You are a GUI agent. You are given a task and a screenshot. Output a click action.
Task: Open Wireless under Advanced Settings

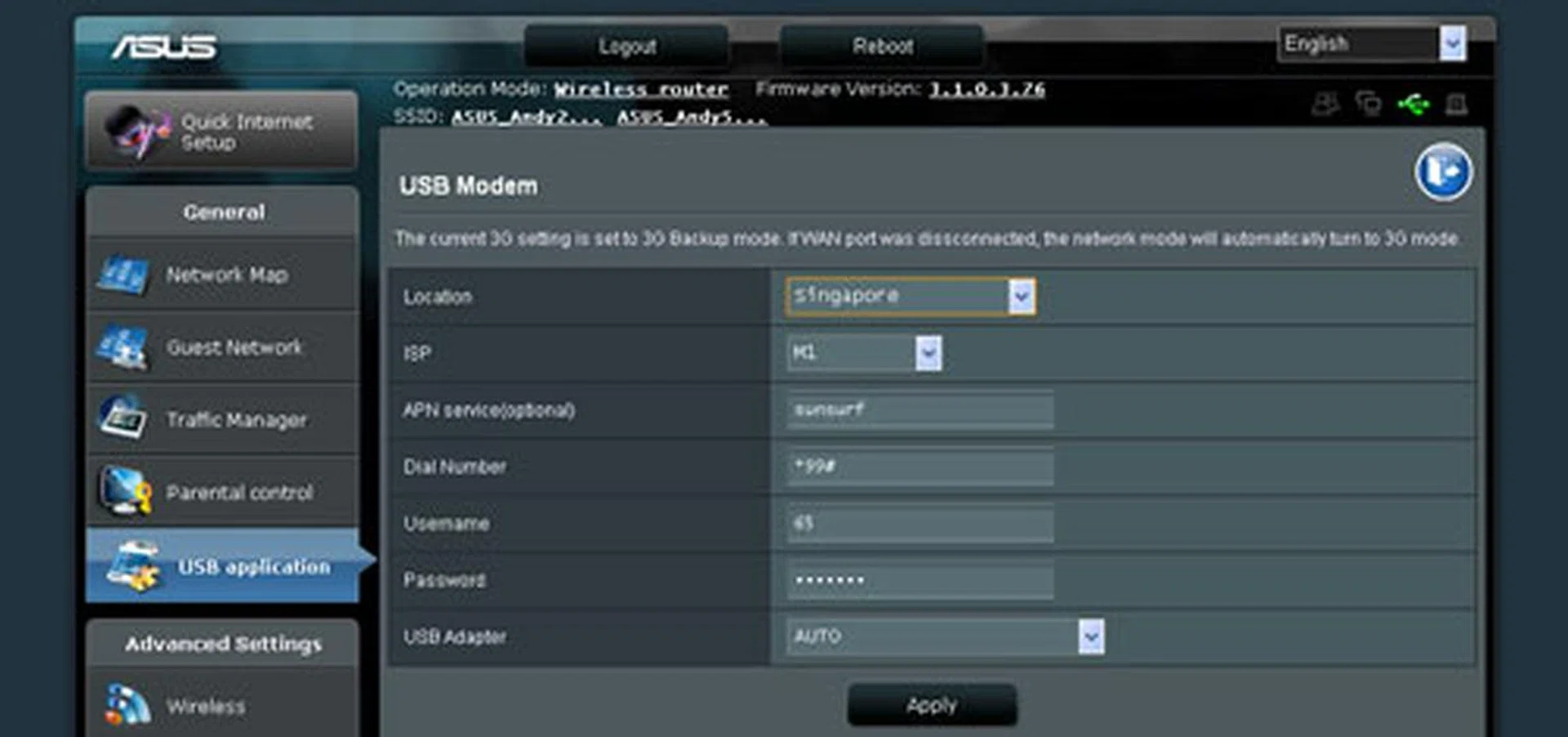[x=206, y=706]
